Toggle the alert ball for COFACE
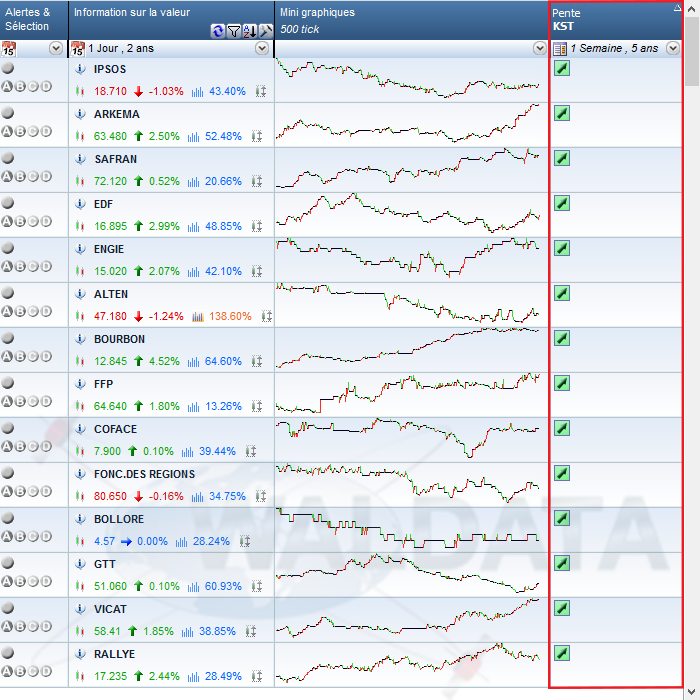 tap(8, 428)
